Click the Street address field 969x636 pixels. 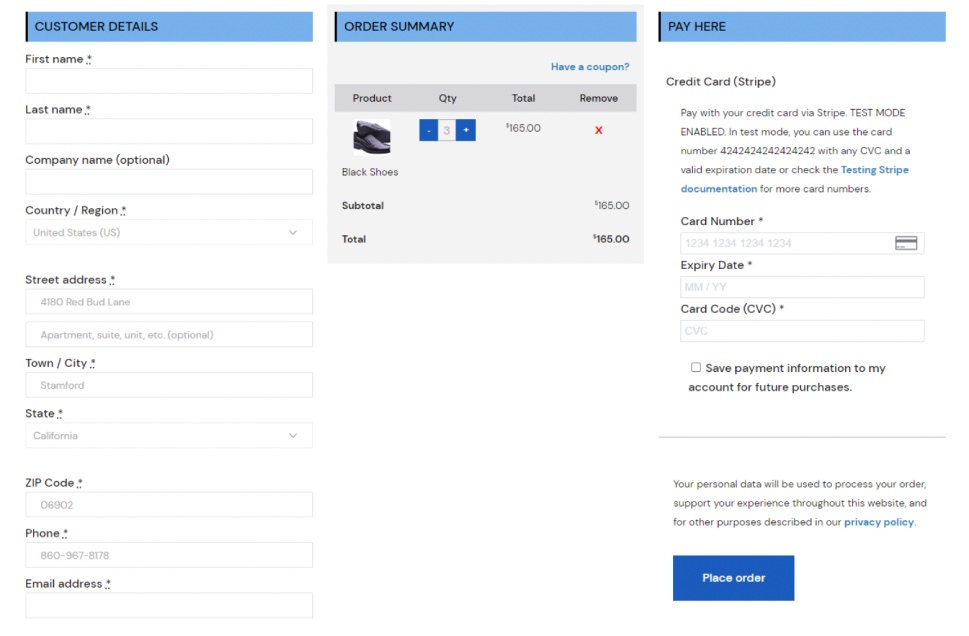(x=168, y=302)
